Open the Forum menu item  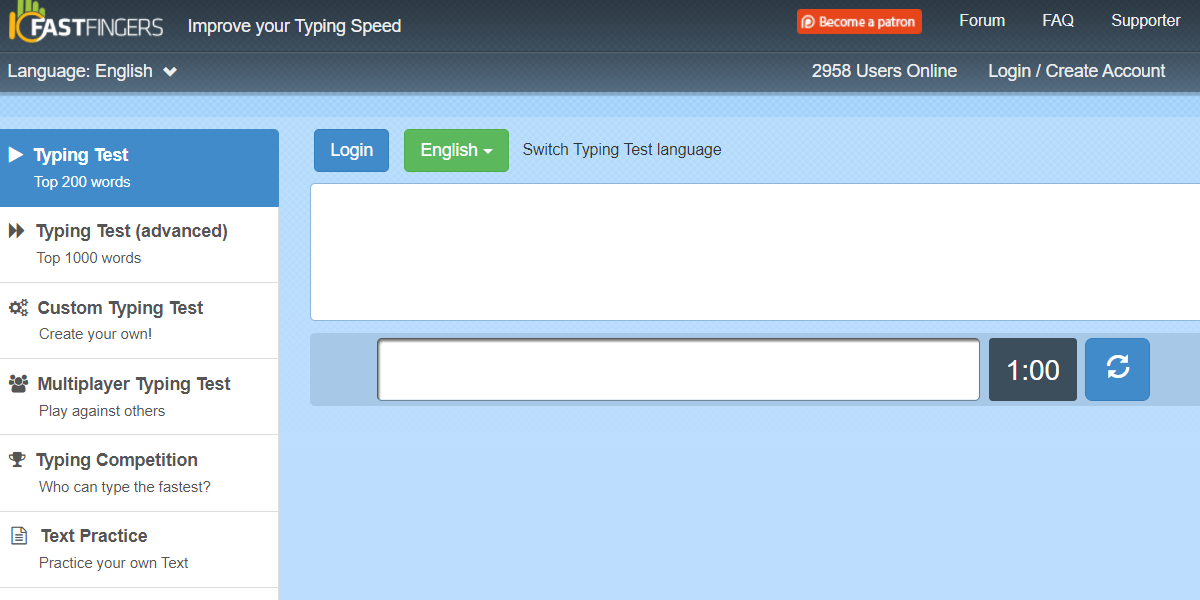pos(981,20)
